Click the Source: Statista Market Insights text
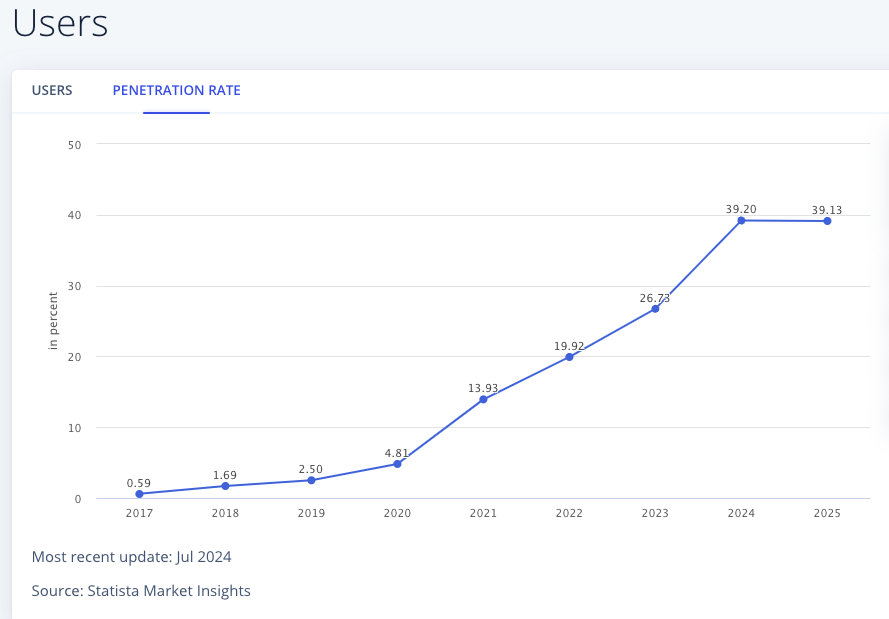889x619 pixels. pyautogui.click(x=141, y=590)
